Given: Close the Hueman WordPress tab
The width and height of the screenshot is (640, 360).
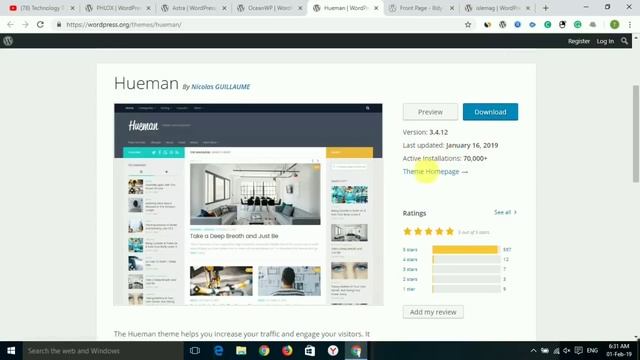Looking at the screenshot, I should 376,8.
